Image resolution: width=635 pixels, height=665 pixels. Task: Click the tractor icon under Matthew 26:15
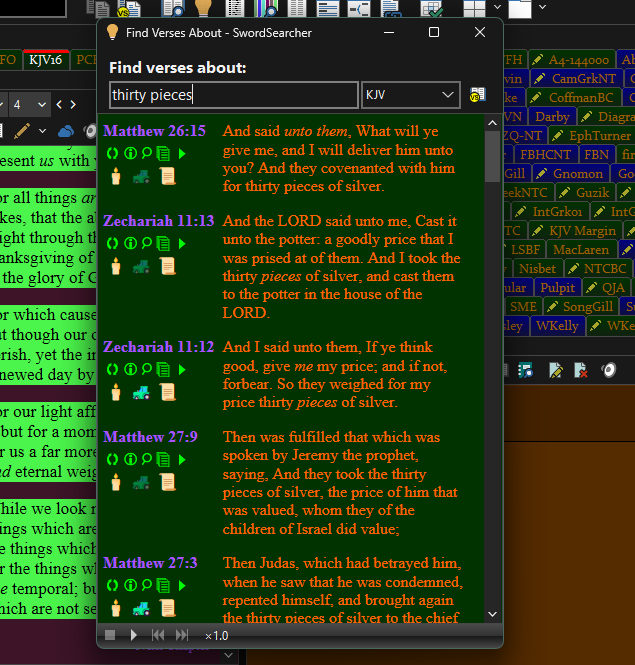141,177
